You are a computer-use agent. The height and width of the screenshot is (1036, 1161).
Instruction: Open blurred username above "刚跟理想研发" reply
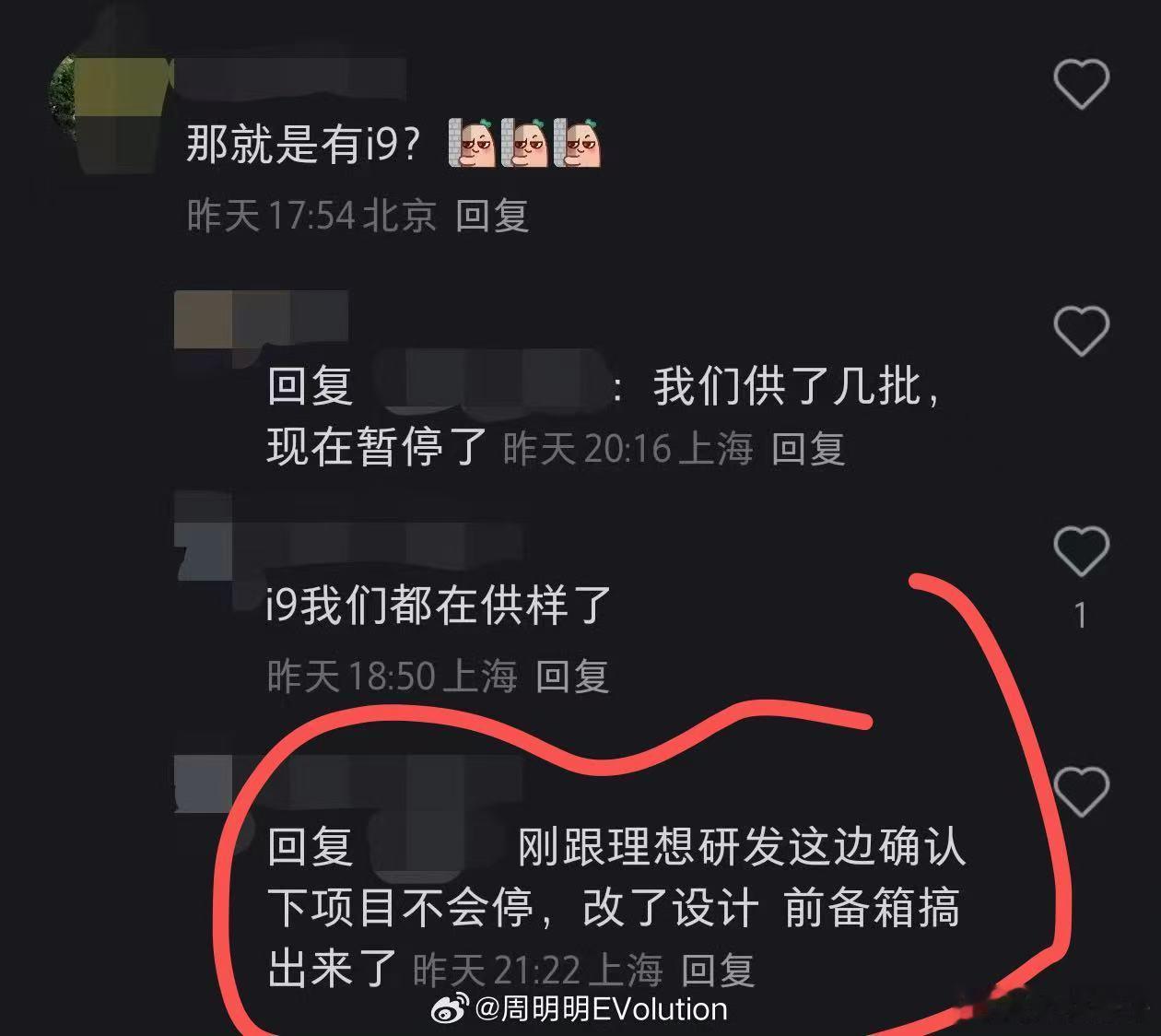coord(348,783)
